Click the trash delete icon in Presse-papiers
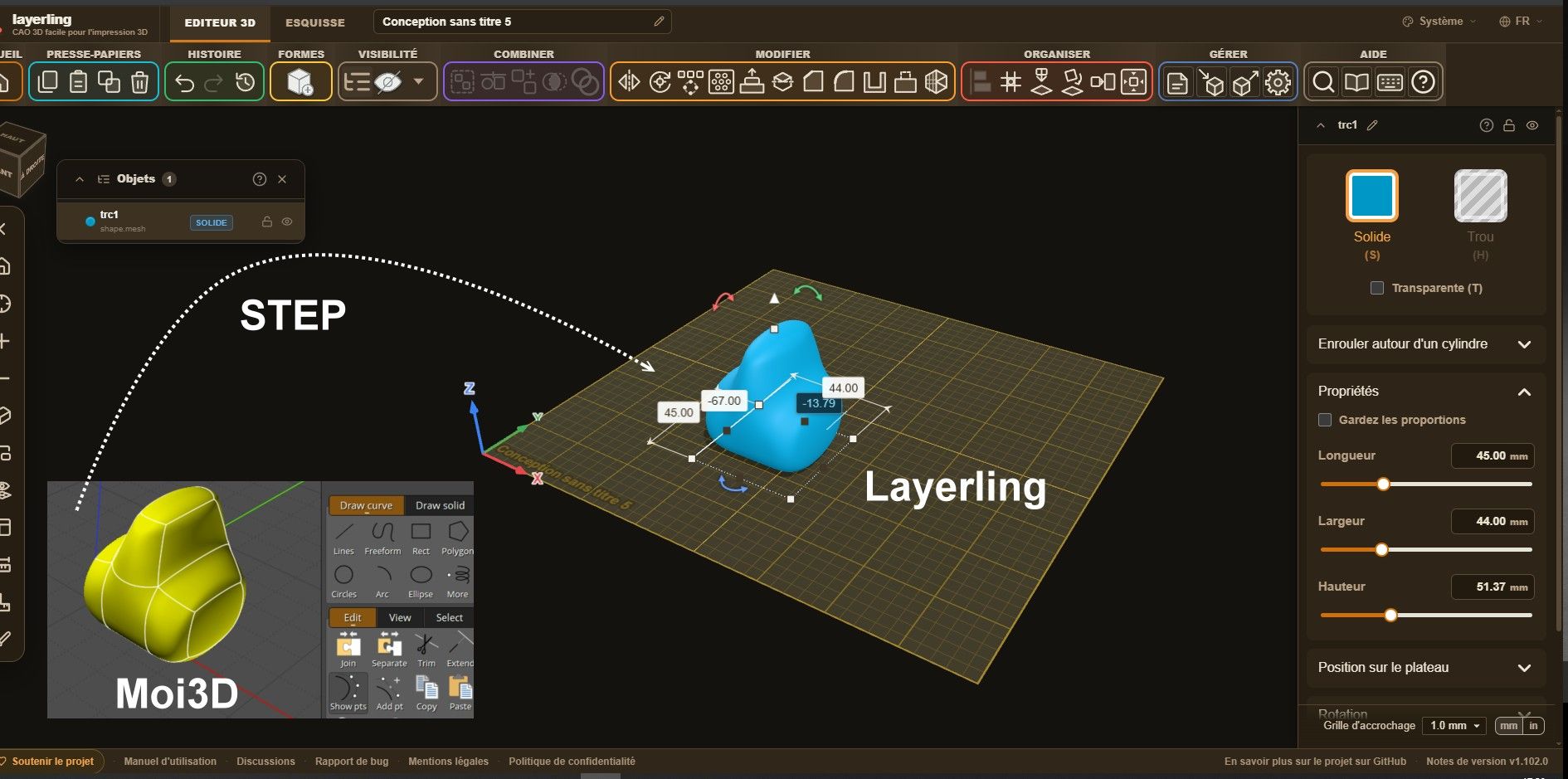The height and width of the screenshot is (779, 1568). tap(140, 82)
